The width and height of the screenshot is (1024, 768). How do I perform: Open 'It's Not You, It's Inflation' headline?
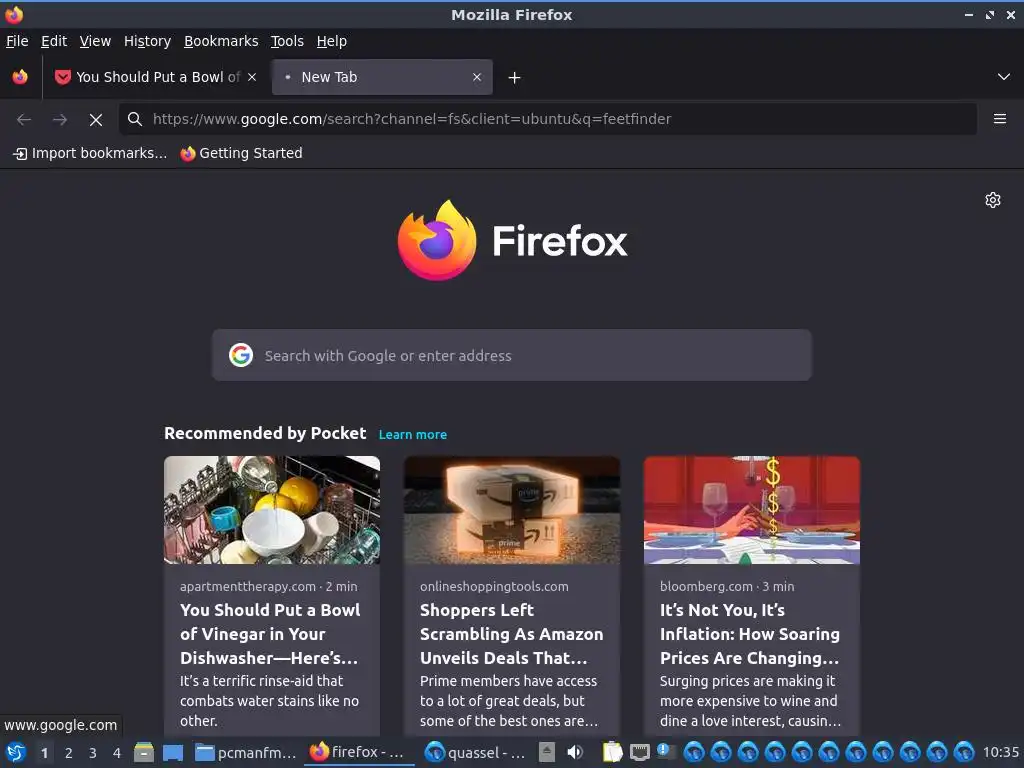click(750, 633)
